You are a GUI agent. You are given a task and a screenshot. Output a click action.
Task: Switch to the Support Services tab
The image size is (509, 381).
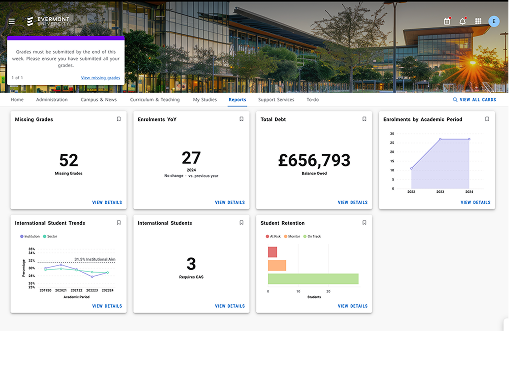pos(276,100)
